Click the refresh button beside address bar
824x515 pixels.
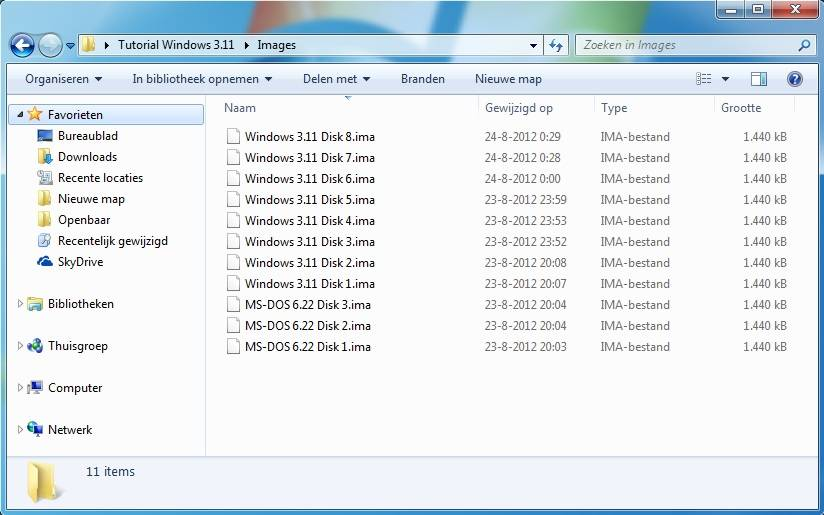[557, 45]
